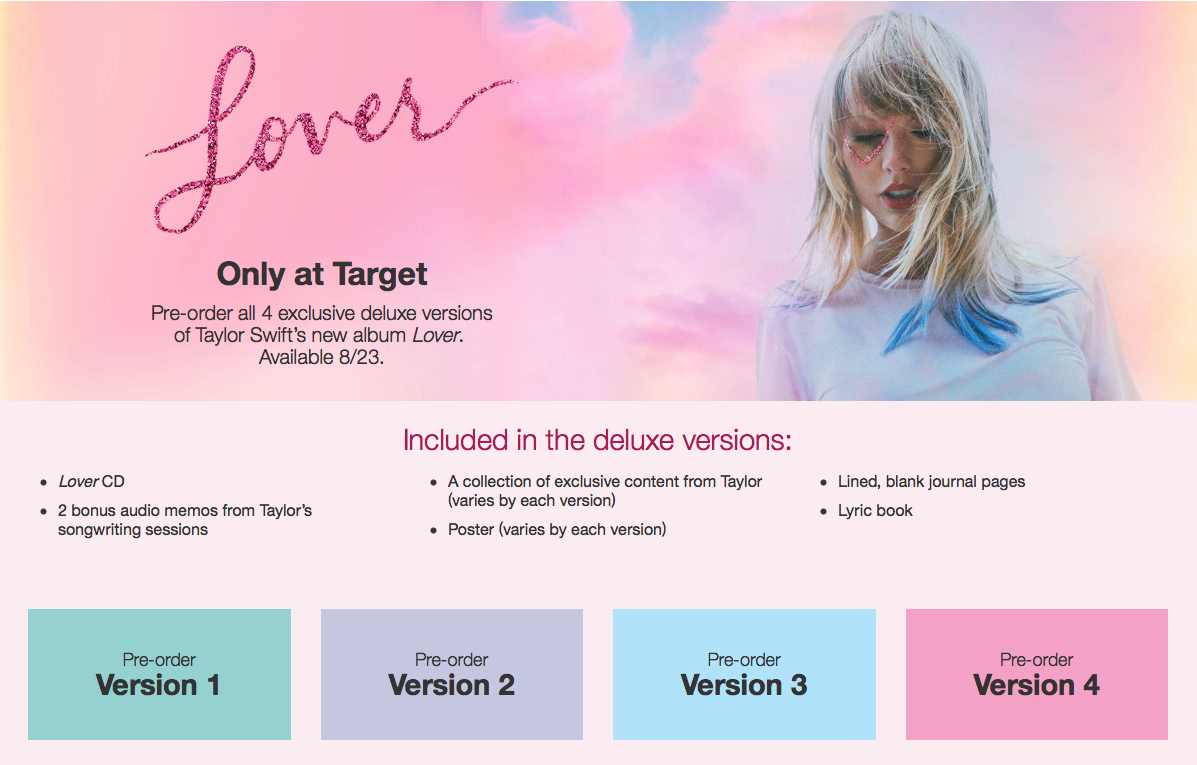The width and height of the screenshot is (1197, 765).
Task: Click the Pre-order all 4 exclusive deluxe versions text
Action: coord(321,313)
